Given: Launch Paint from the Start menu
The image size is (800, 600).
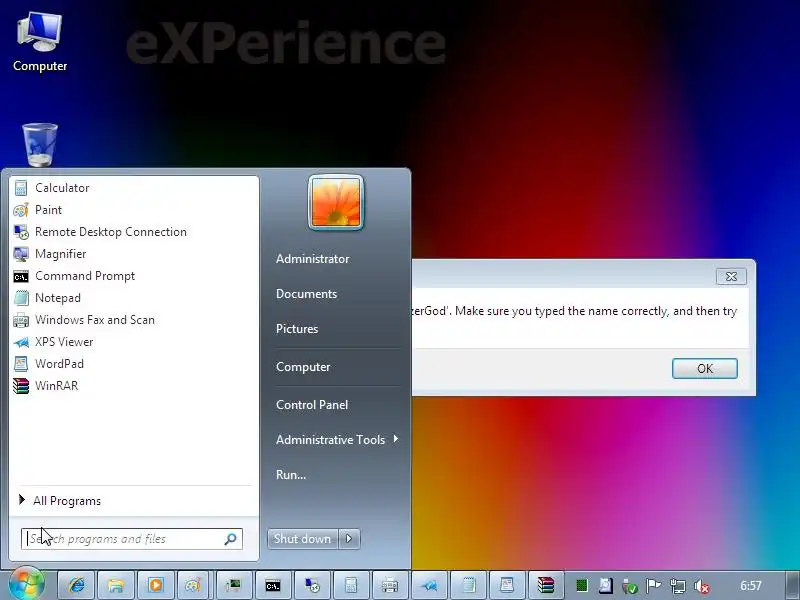Looking at the screenshot, I should [134, 210].
